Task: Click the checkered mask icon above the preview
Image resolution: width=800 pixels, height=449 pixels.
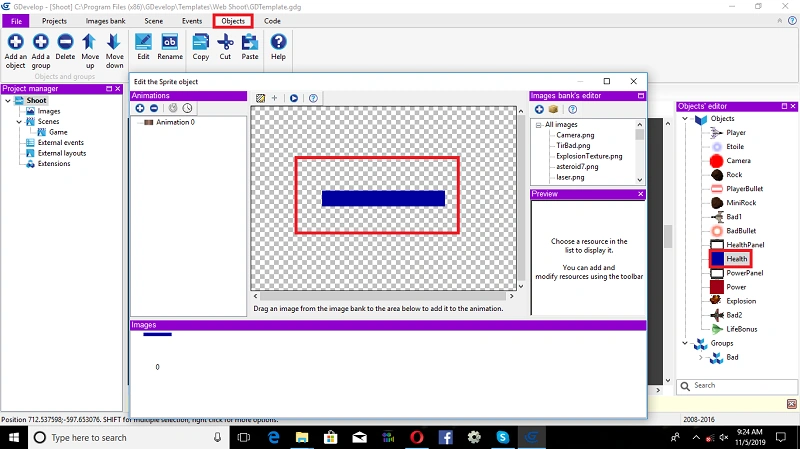Action: click(x=260, y=98)
